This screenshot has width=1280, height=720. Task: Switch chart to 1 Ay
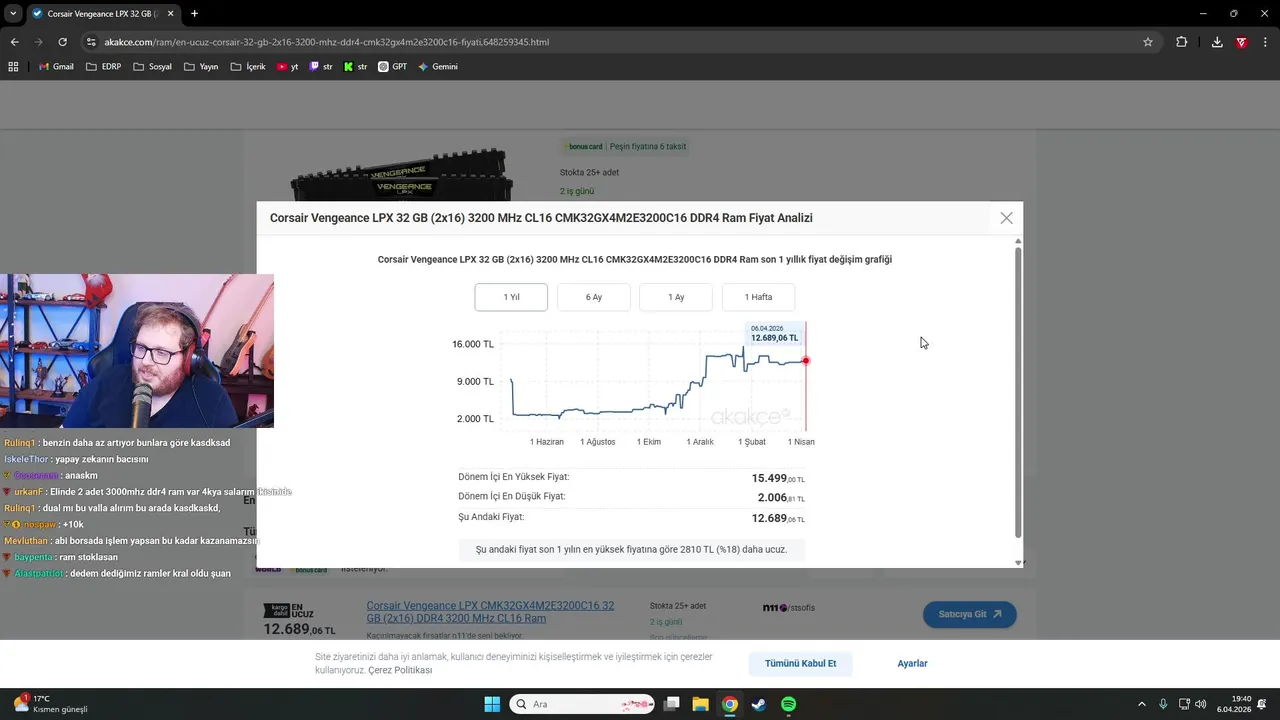(676, 297)
